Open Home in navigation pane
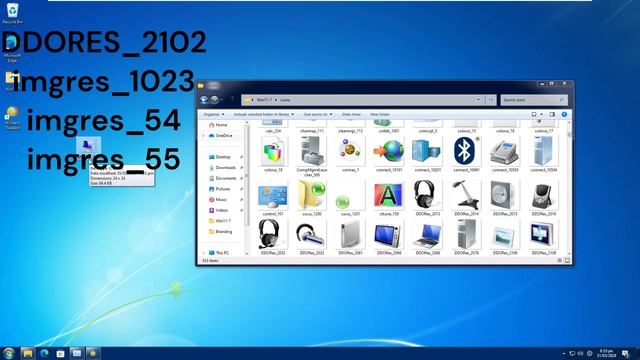Viewport: 640px width, 360px height. pos(218,125)
